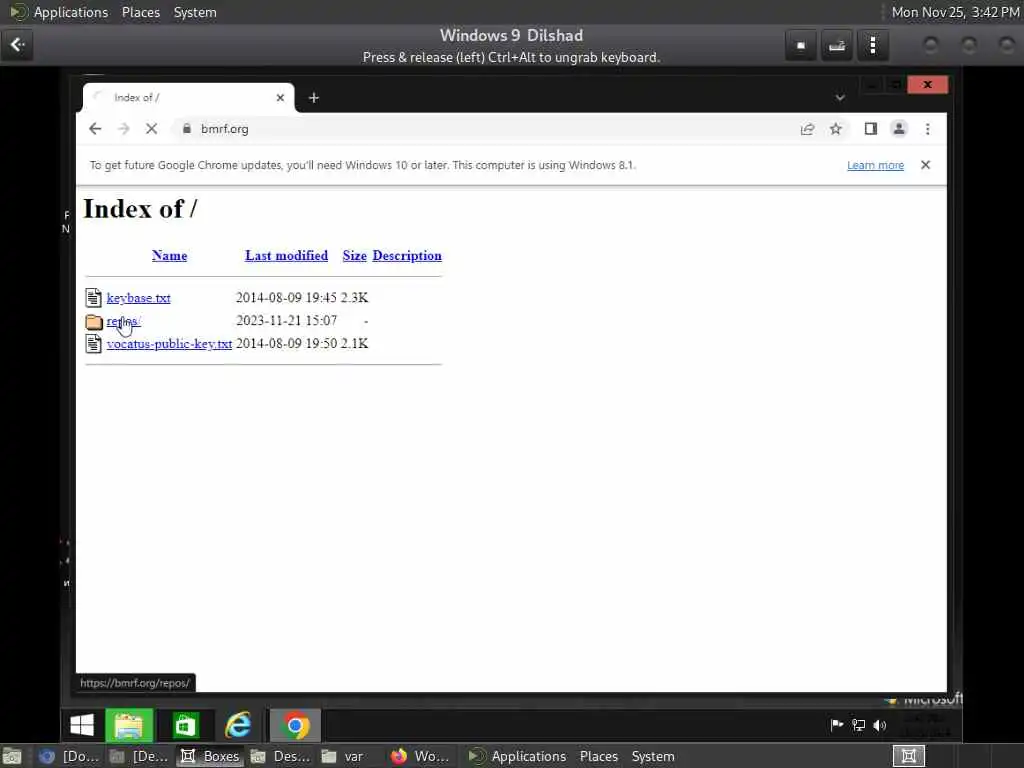Dismiss the Chrome update notice
The image size is (1024, 768).
tap(925, 165)
